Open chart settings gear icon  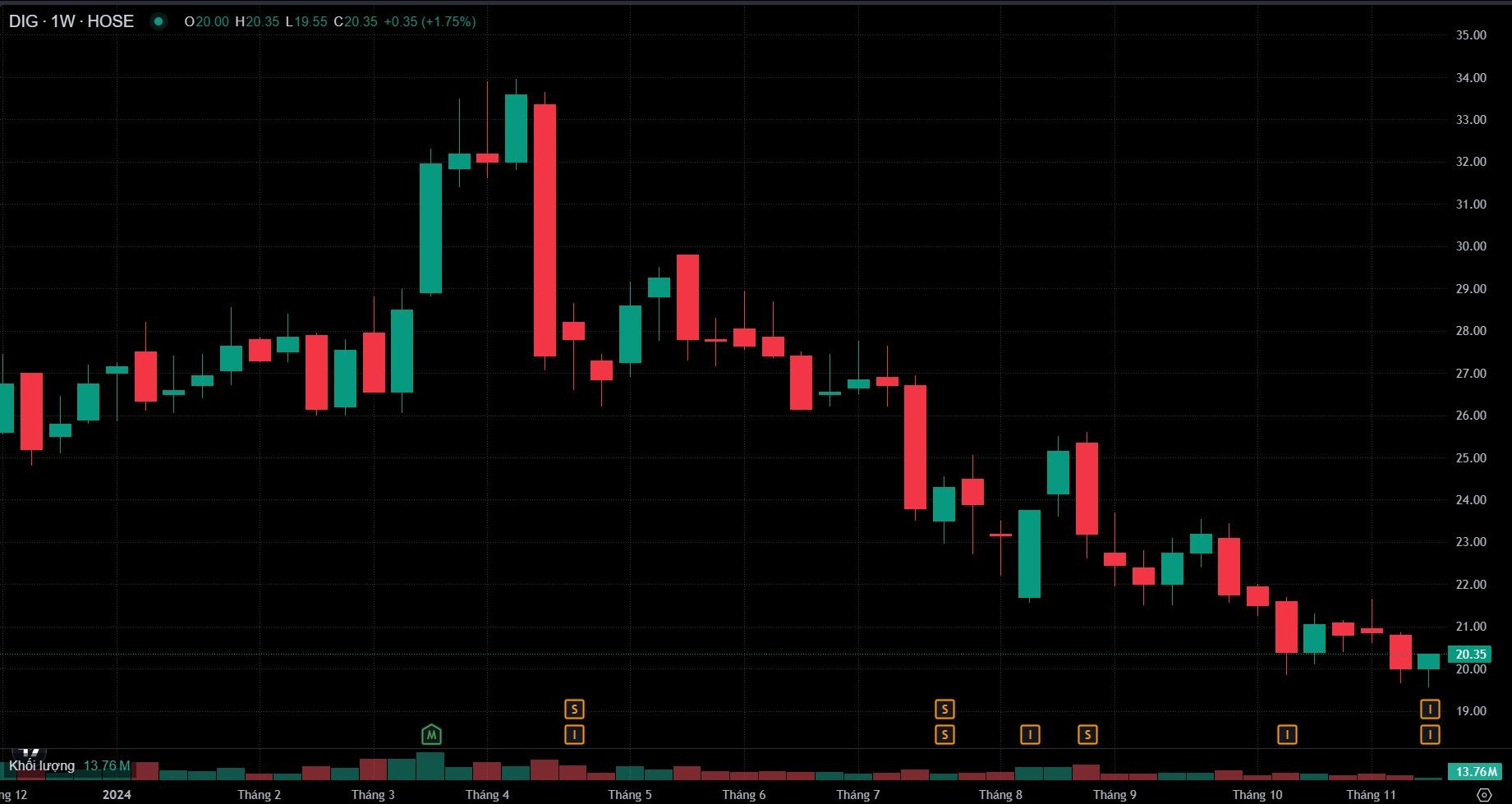click(1484, 794)
